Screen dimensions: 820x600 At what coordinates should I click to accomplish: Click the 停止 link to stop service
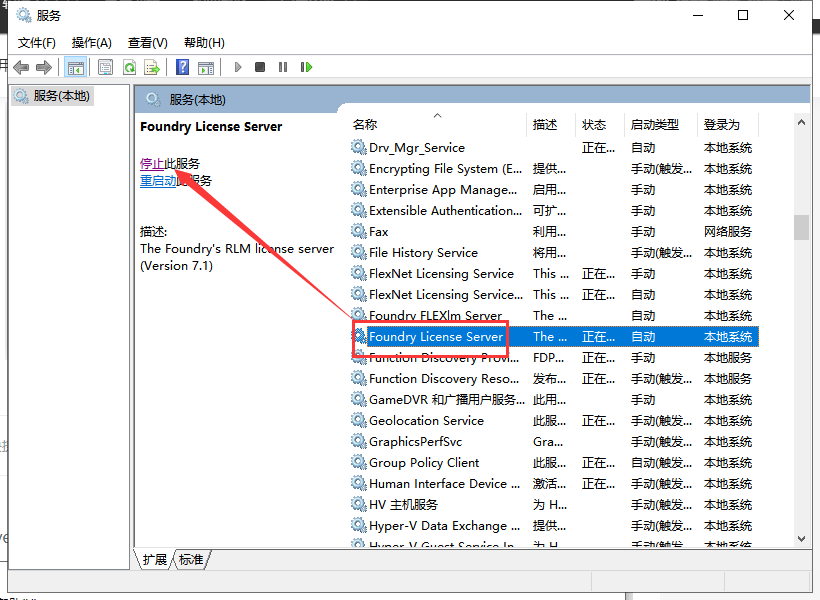coord(152,164)
